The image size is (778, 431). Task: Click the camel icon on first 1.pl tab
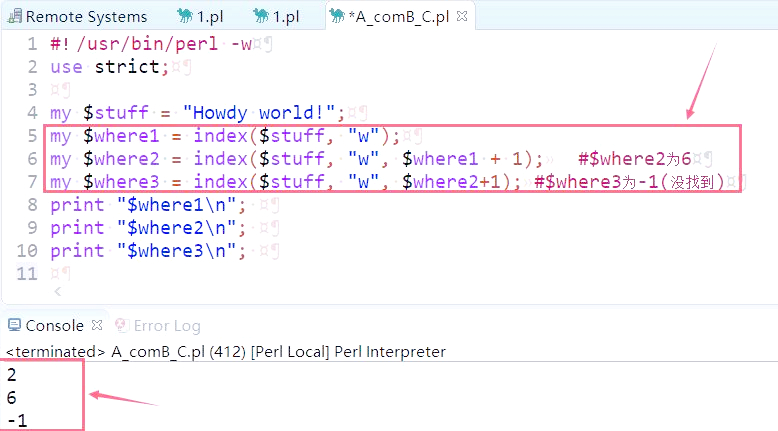(185, 16)
